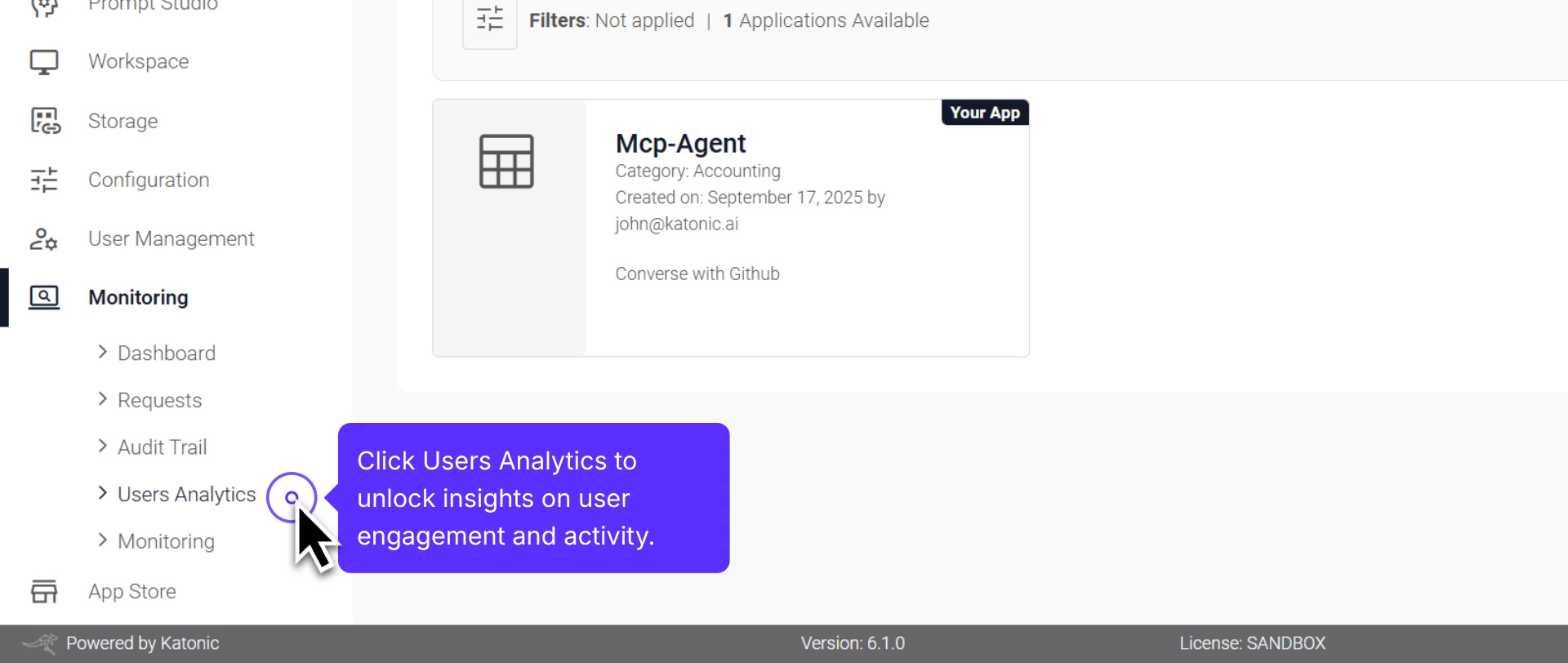Screen dimensions: 1568x663
Task: Open the User Management menu entry
Action: click(x=170, y=238)
